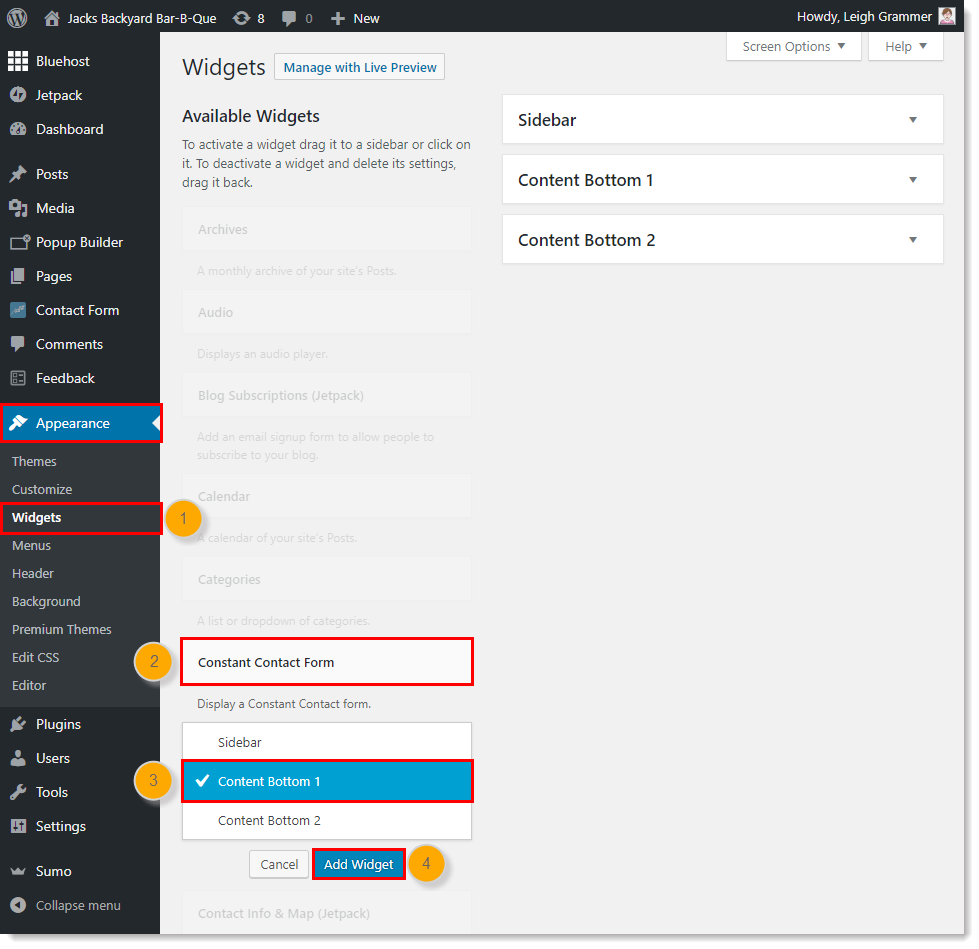Select Contact Info & Map (Jetpack) widget

pos(327,913)
